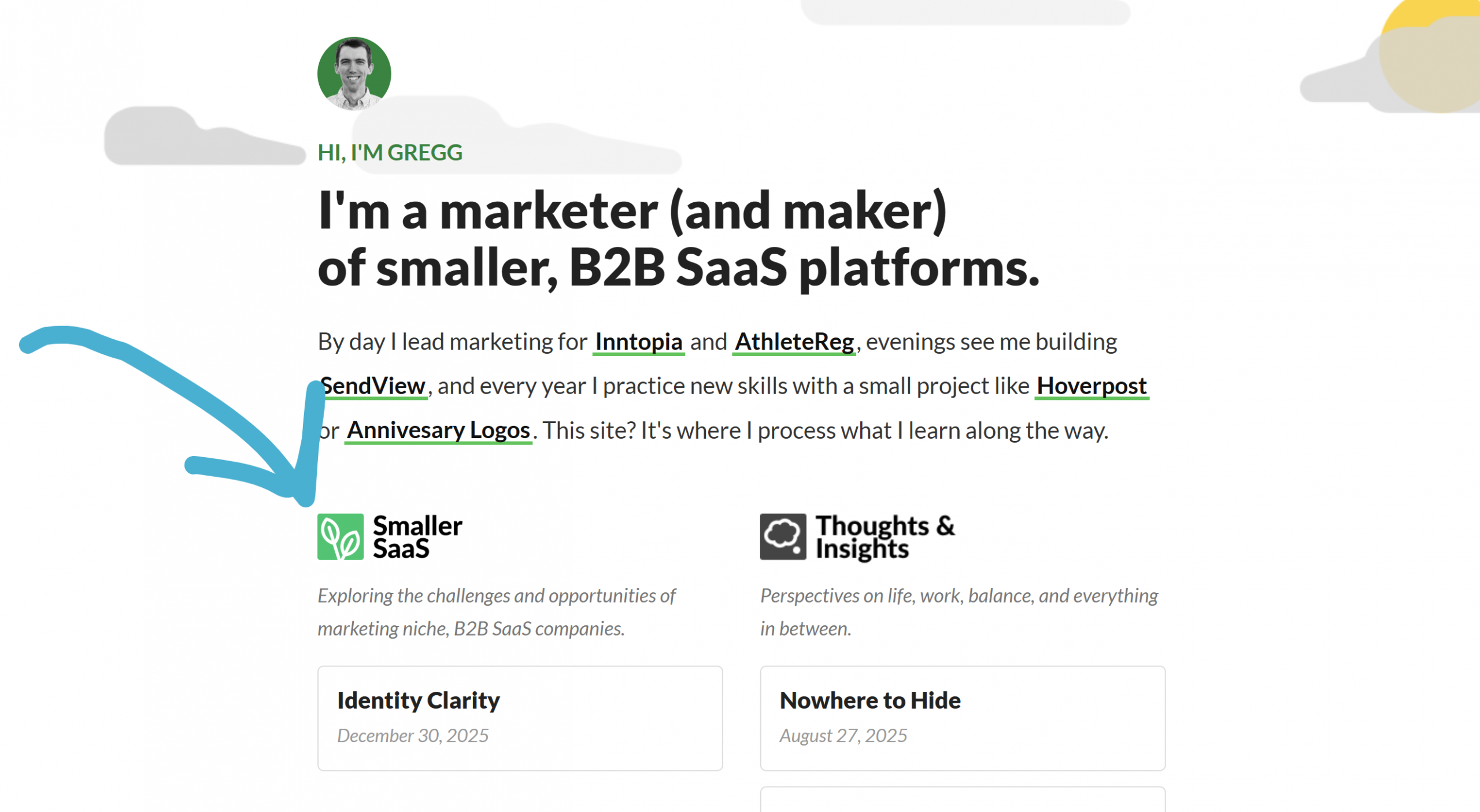The width and height of the screenshot is (1480, 812).
Task: Open the Inntopia link
Action: click(x=638, y=341)
